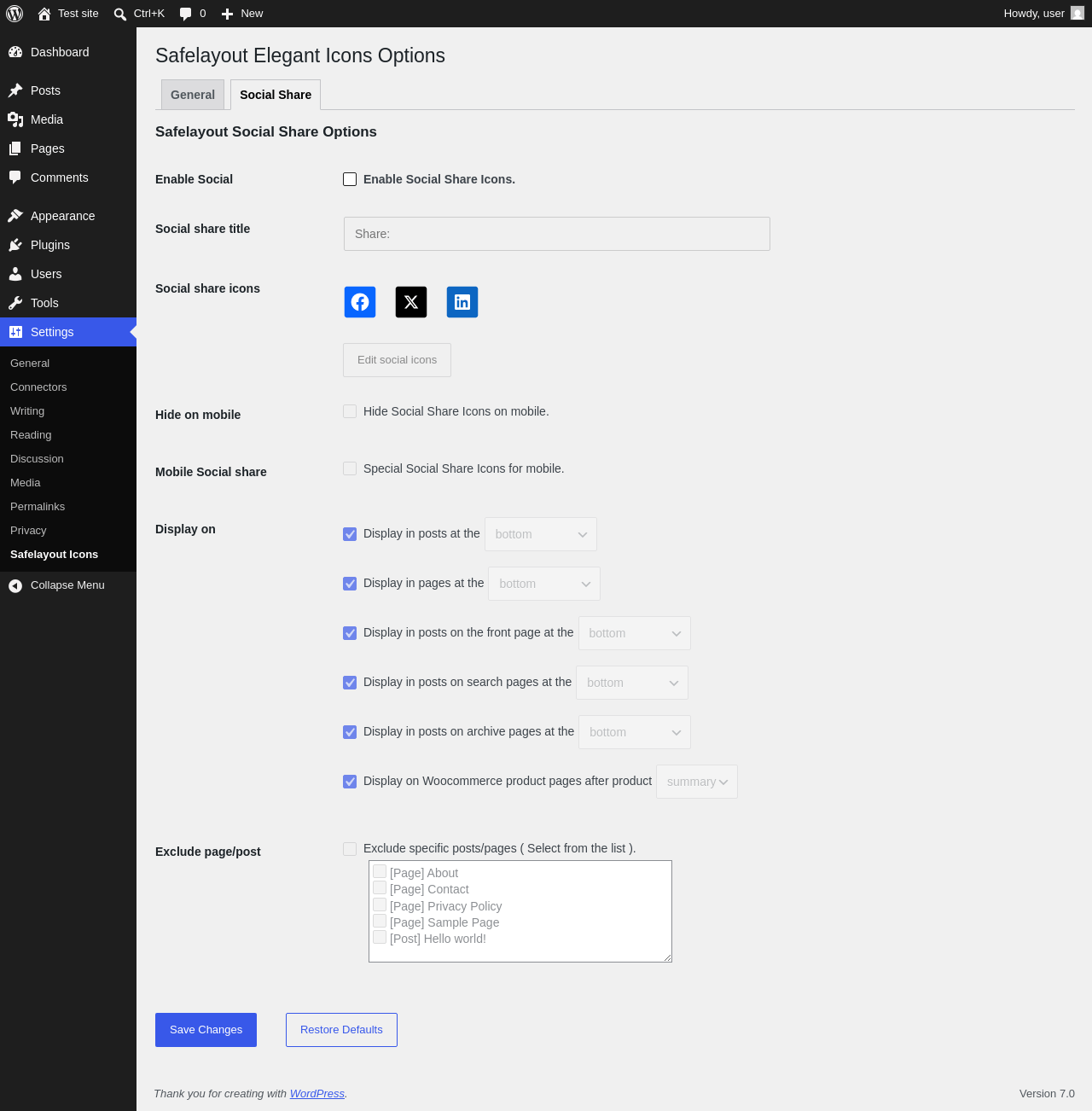Viewport: 1092px width, 1111px height.
Task: Click Howdy, user account link
Action: tap(1043, 14)
